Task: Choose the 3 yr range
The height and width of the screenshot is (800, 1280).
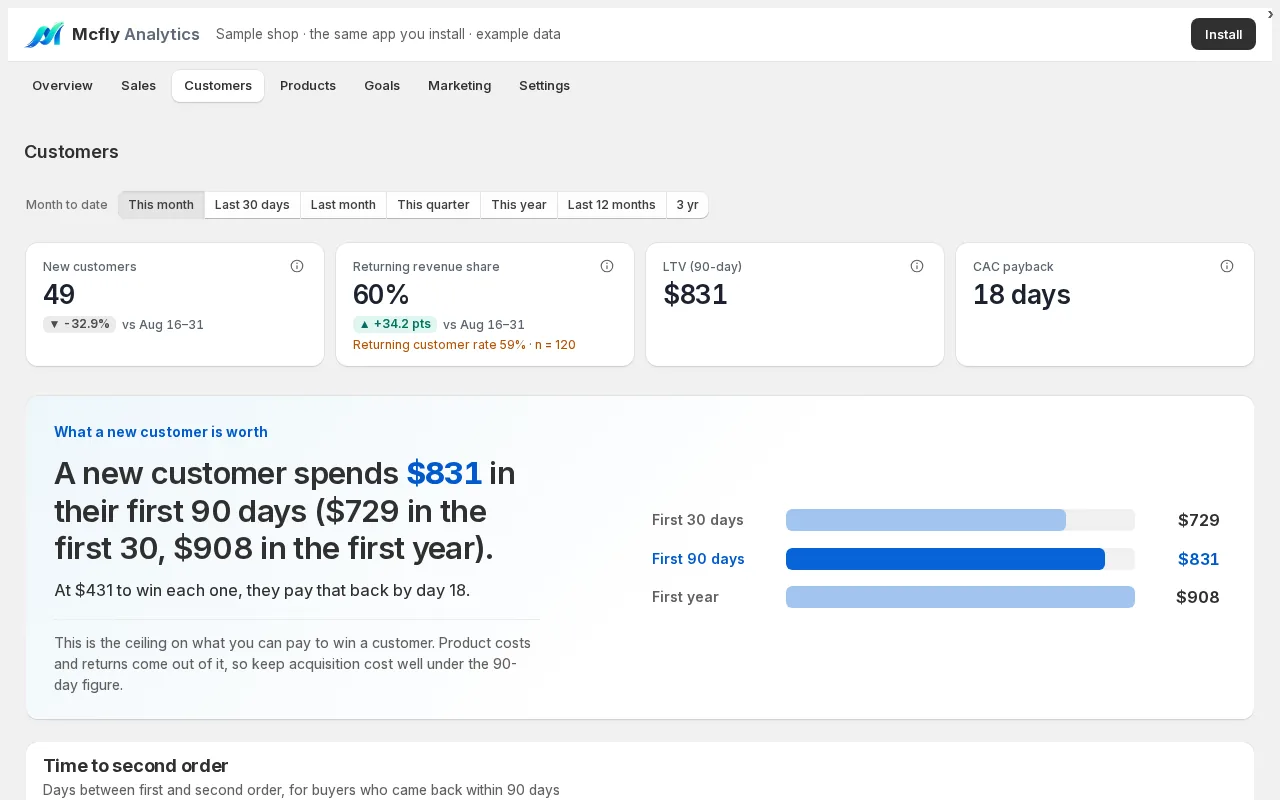Action: [687, 205]
